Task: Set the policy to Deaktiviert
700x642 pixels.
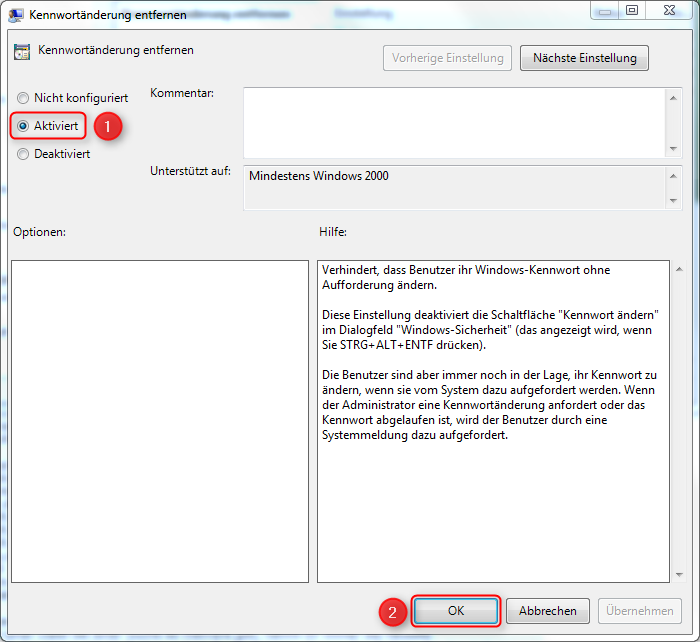Action: point(23,154)
